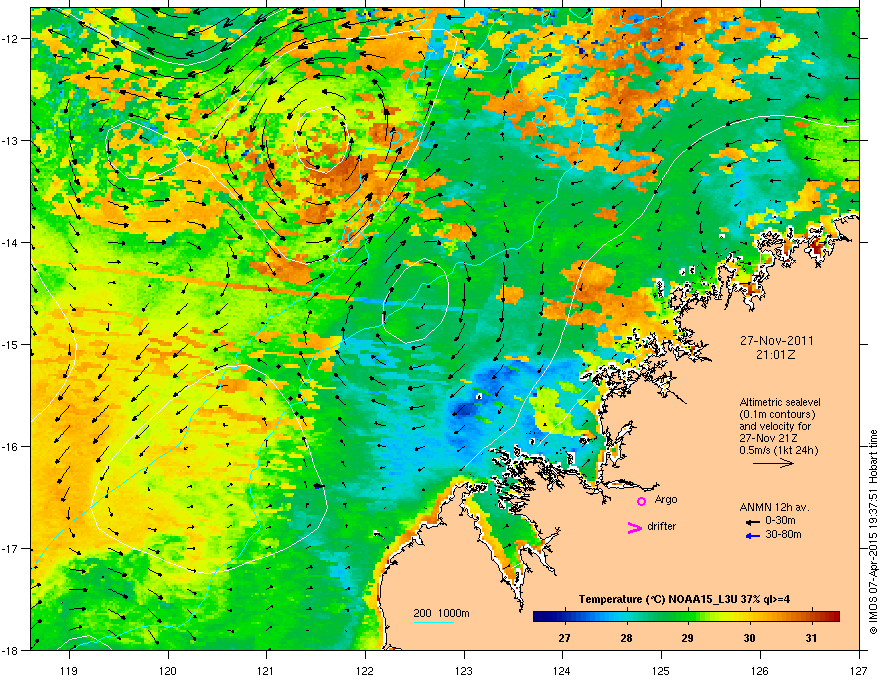This screenshot has height=680, width=880.
Task: Click the latitude axis label -12
Action: click(x=12, y=39)
